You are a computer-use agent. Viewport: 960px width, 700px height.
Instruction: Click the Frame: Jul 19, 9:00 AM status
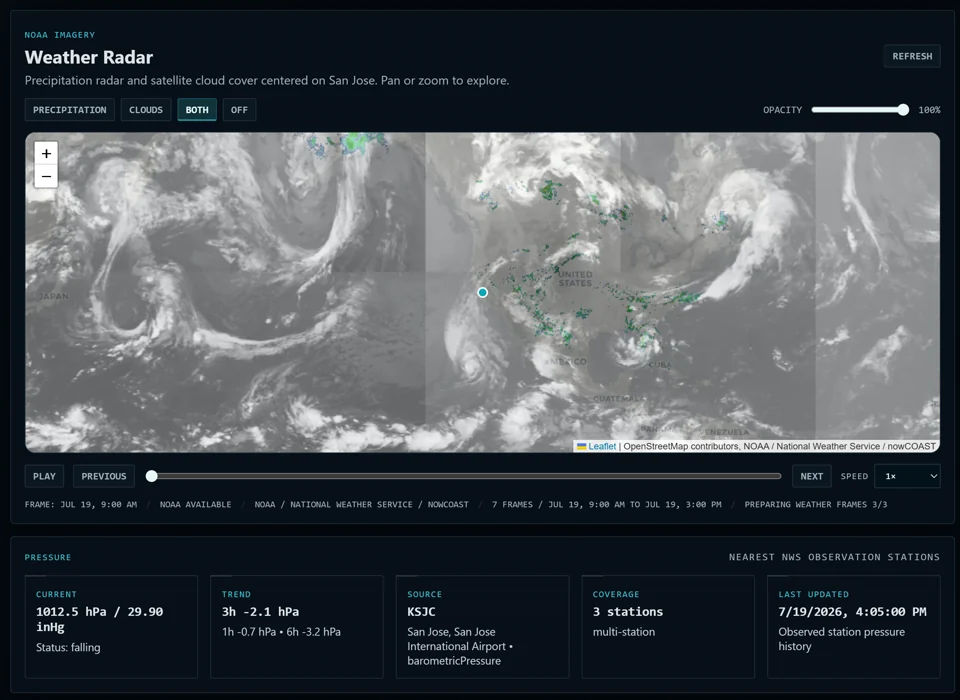tap(81, 505)
